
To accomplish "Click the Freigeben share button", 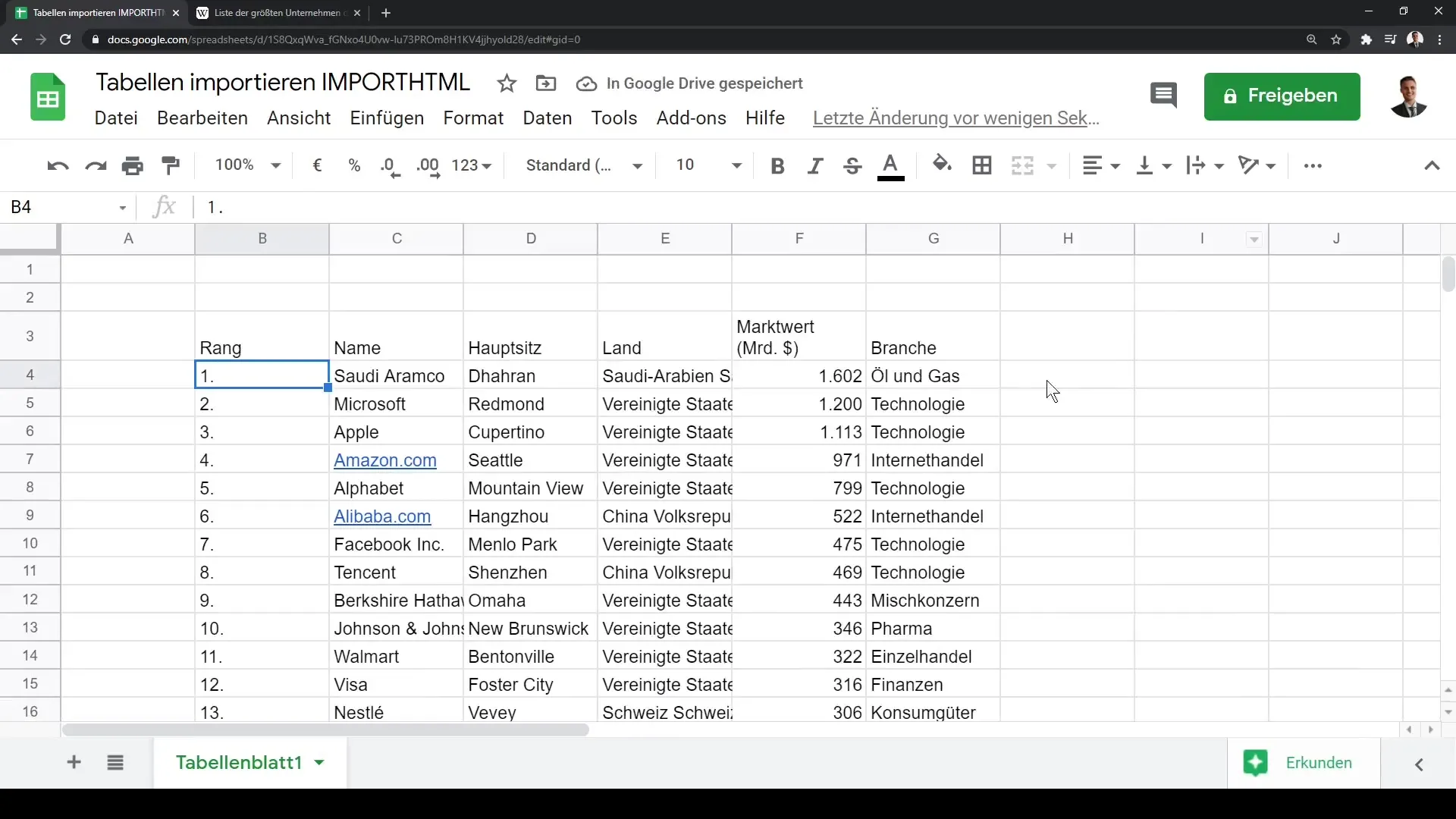I will point(1282,96).
